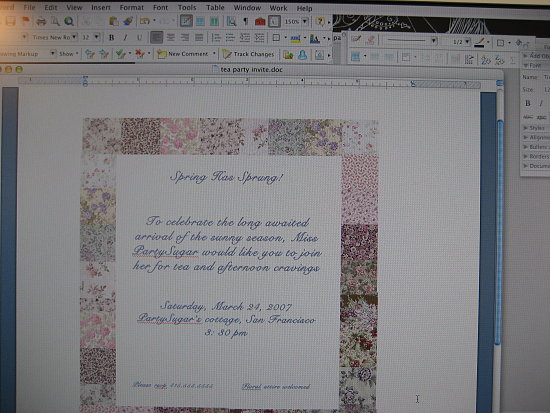
Task: Open the Table menu
Action: click(x=215, y=7)
